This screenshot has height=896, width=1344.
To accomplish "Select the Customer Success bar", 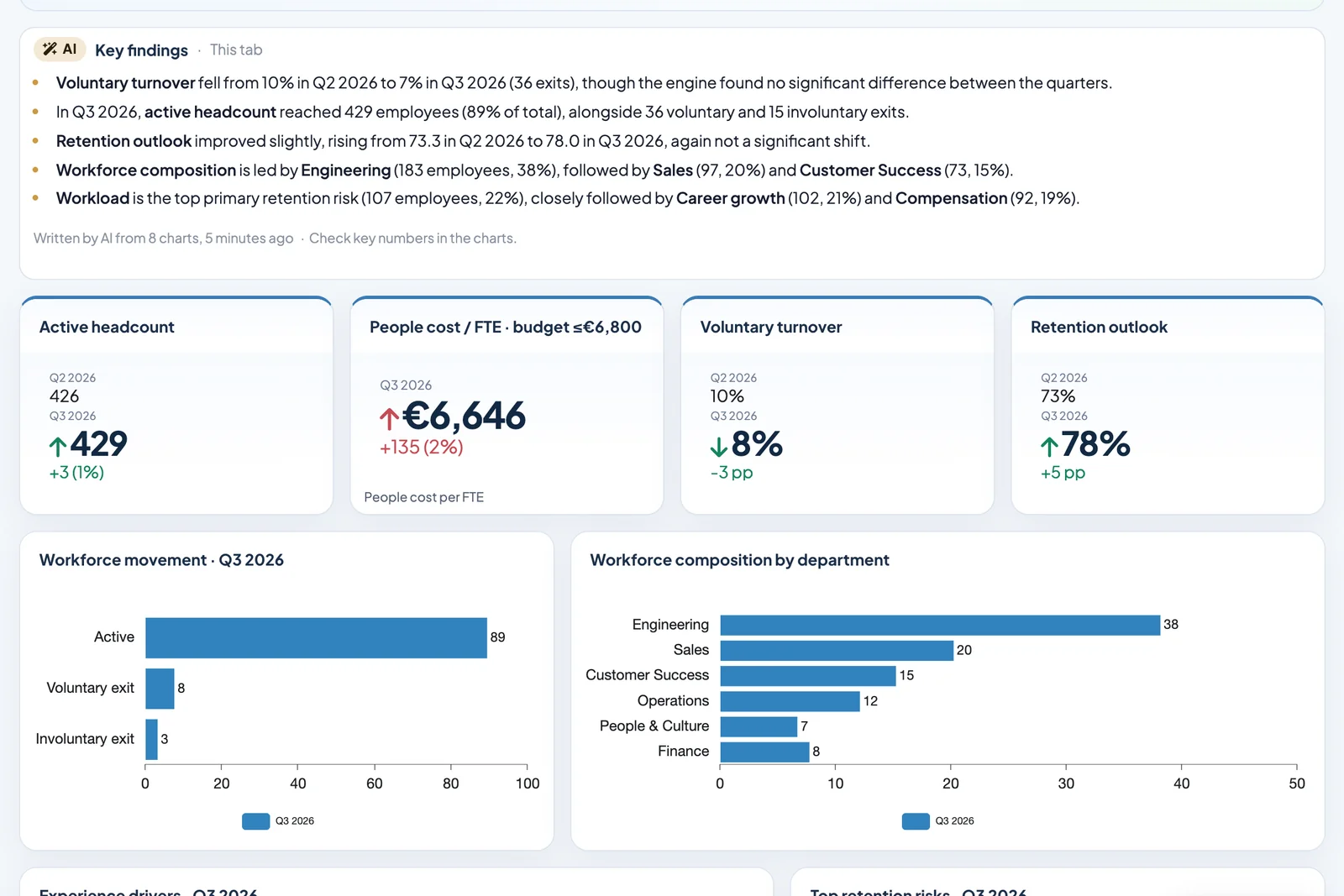I will (x=808, y=675).
